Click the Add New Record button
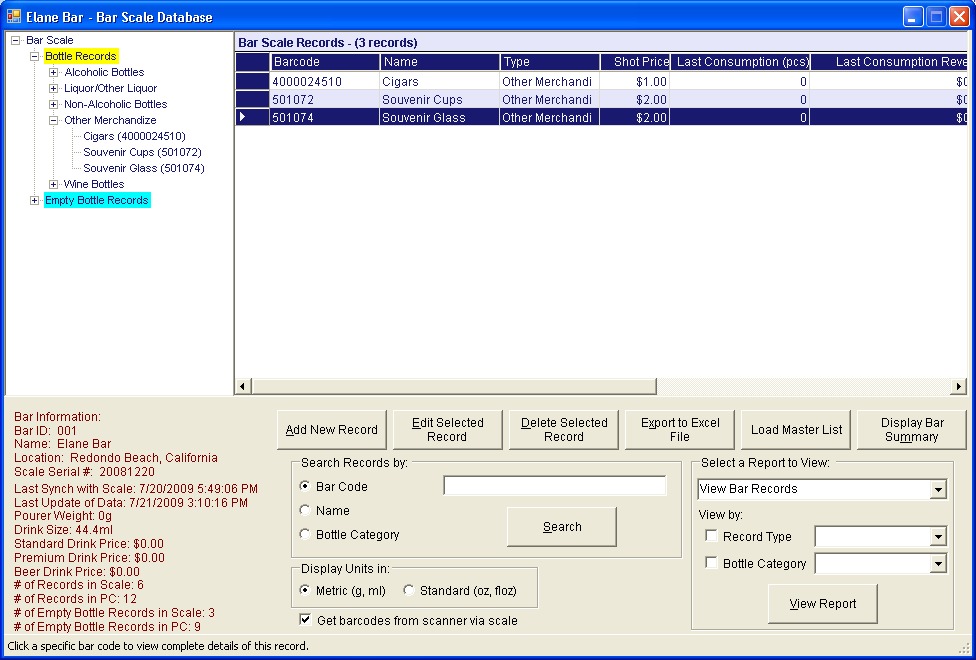This screenshot has width=976, height=660. tap(331, 430)
